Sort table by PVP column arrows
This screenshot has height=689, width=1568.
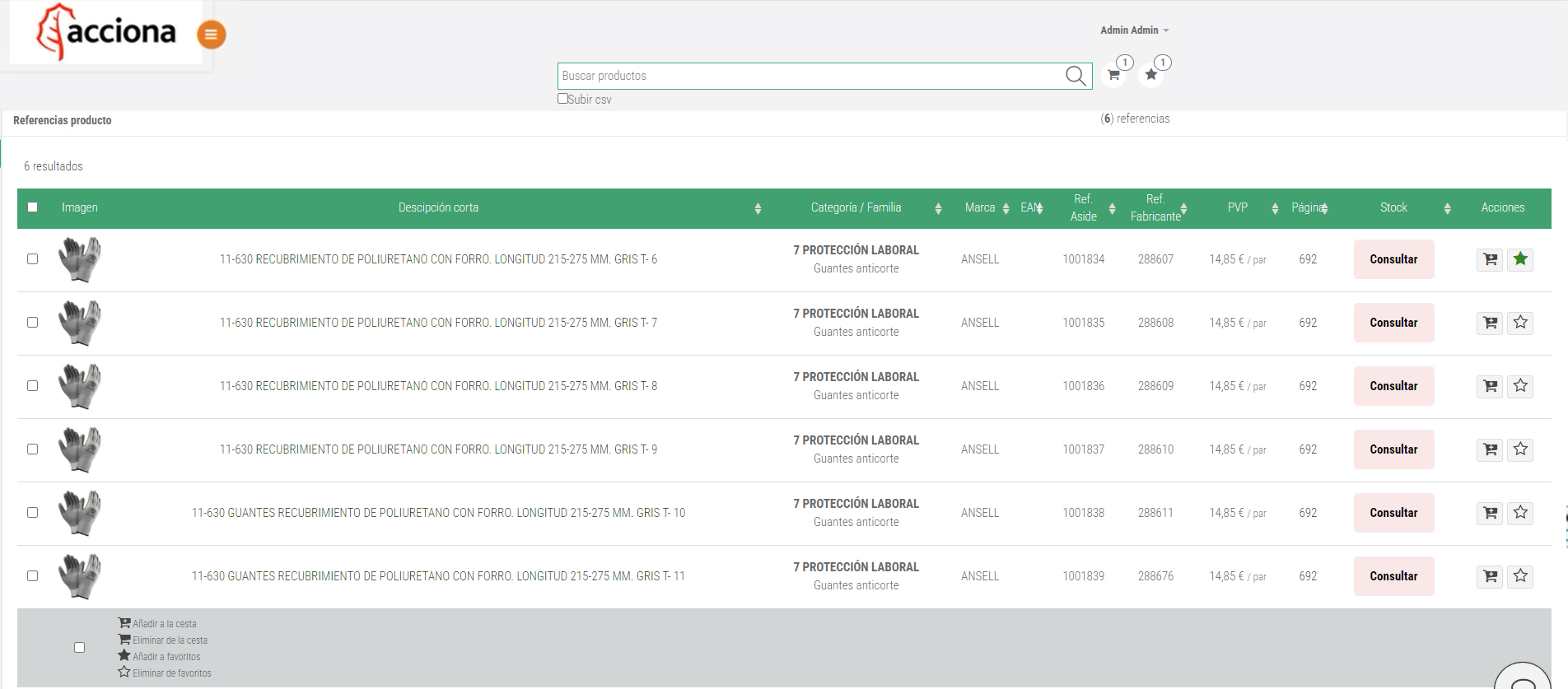coord(1275,208)
